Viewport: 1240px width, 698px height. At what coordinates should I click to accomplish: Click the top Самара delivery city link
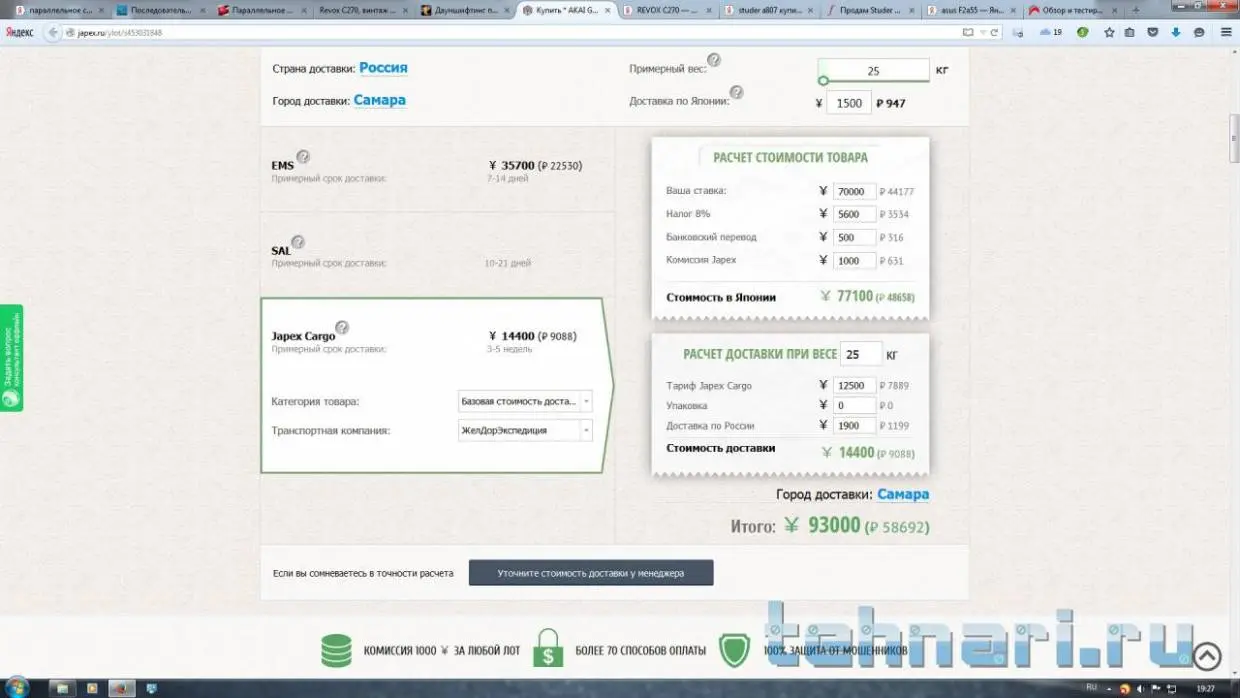(379, 100)
